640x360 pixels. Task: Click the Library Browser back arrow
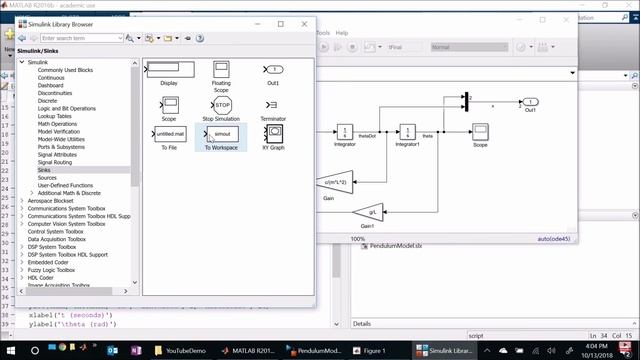22,38
